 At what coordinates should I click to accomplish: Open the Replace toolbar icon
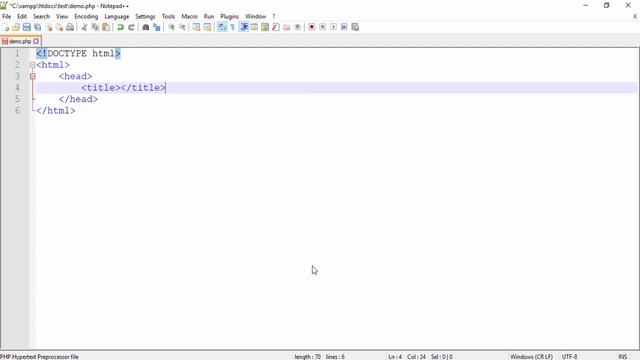click(157, 27)
